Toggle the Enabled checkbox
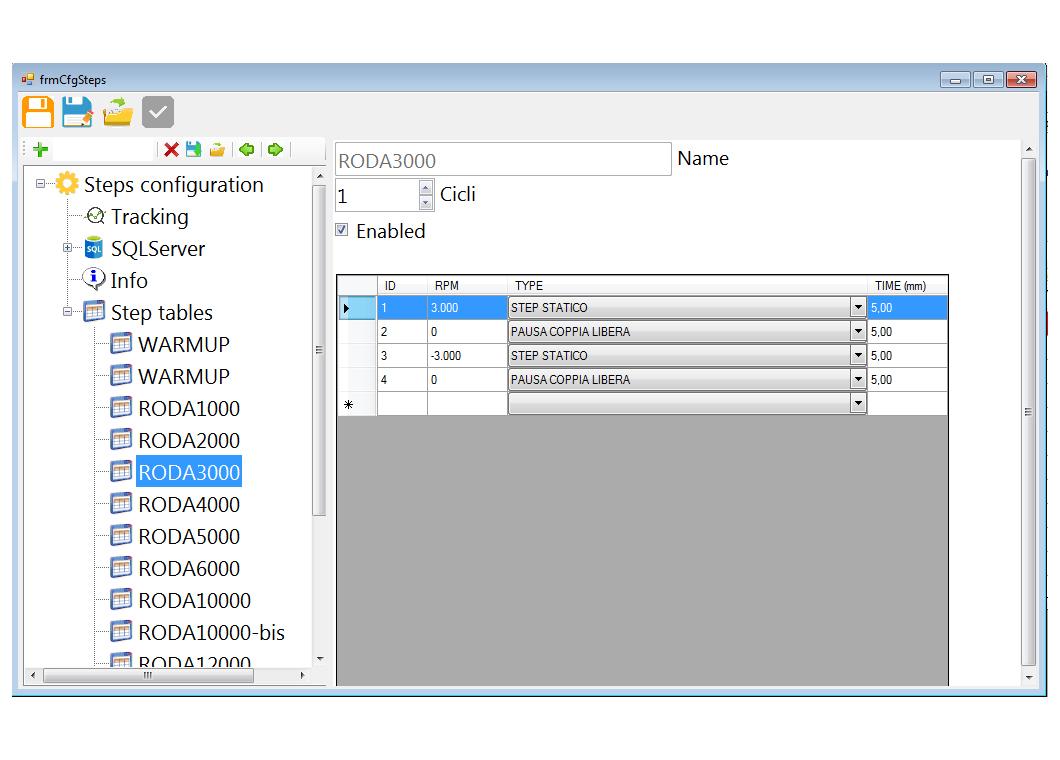1060x760 pixels. point(342,230)
